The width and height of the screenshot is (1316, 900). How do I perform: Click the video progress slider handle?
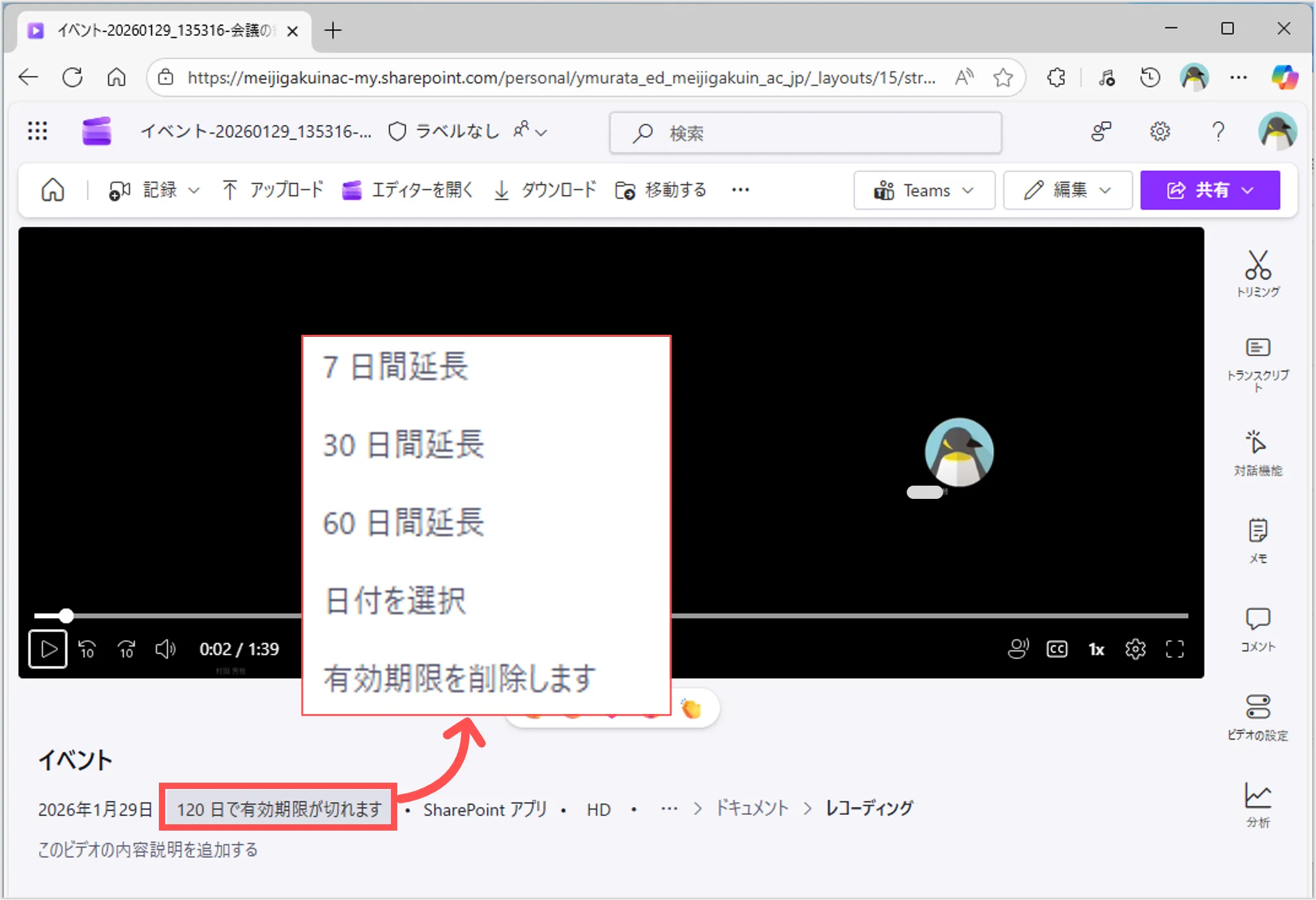click(66, 616)
